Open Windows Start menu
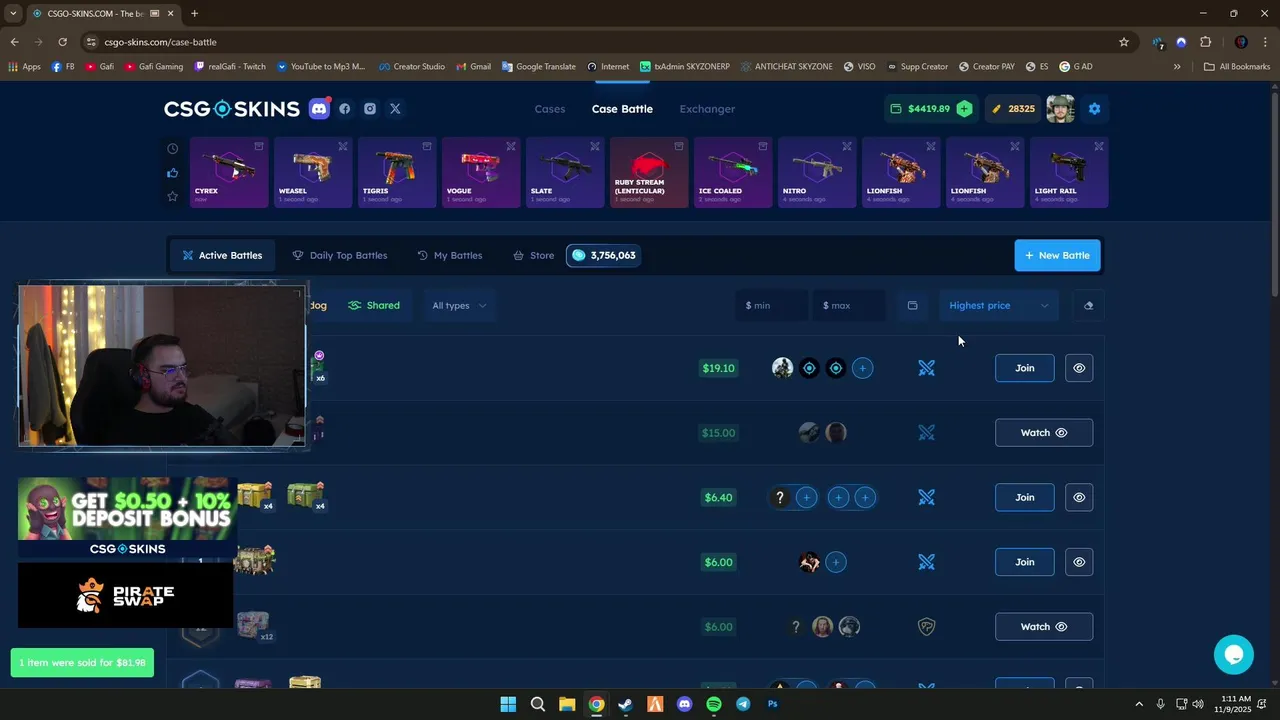 (x=508, y=704)
